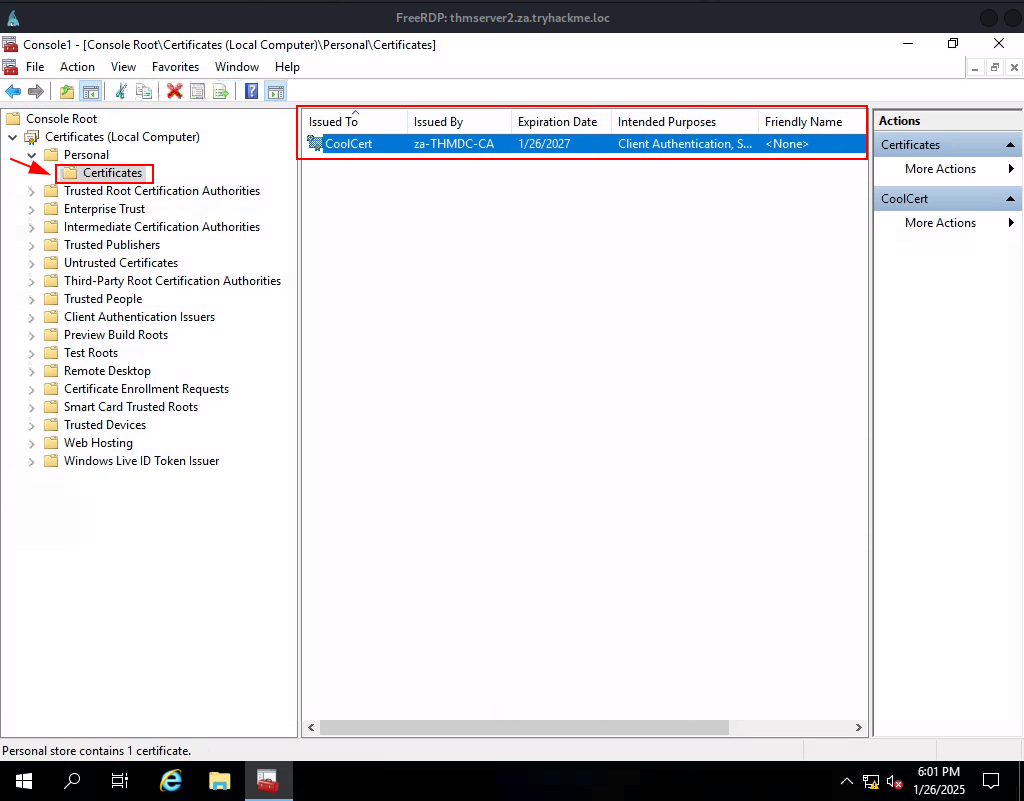Select Smart Card Trusted Roots folder
Image resolution: width=1024 pixels, height=801 pixels.
(x=131, y=407)
